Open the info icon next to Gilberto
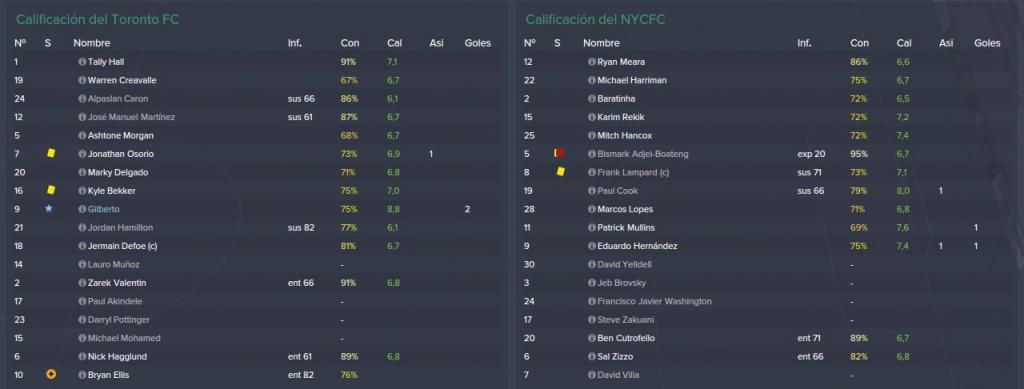The height and width of the screenshot is (389, 1024). [82, 210]
